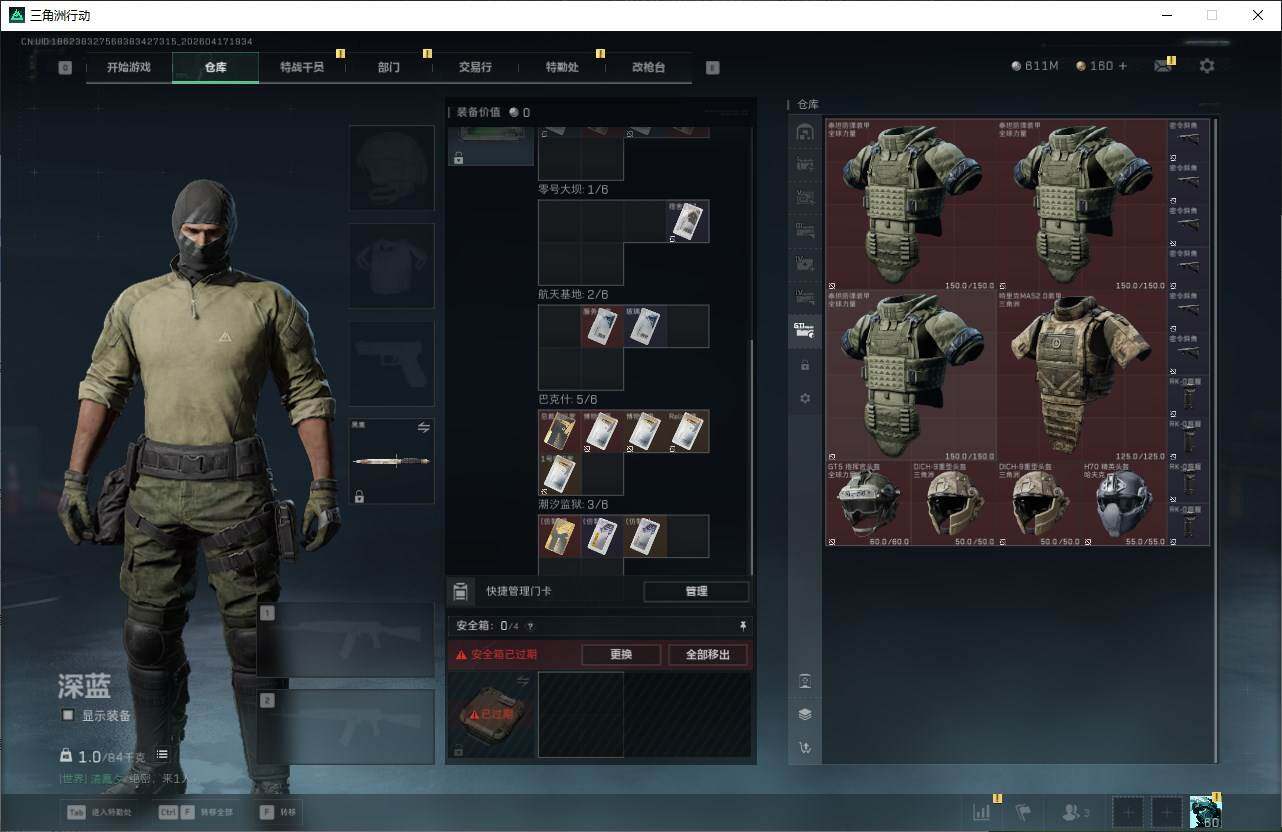Open the settings gear in top bar
Image resolution: width=1282 pixels, height=832 pixels.
point(1207,66)
